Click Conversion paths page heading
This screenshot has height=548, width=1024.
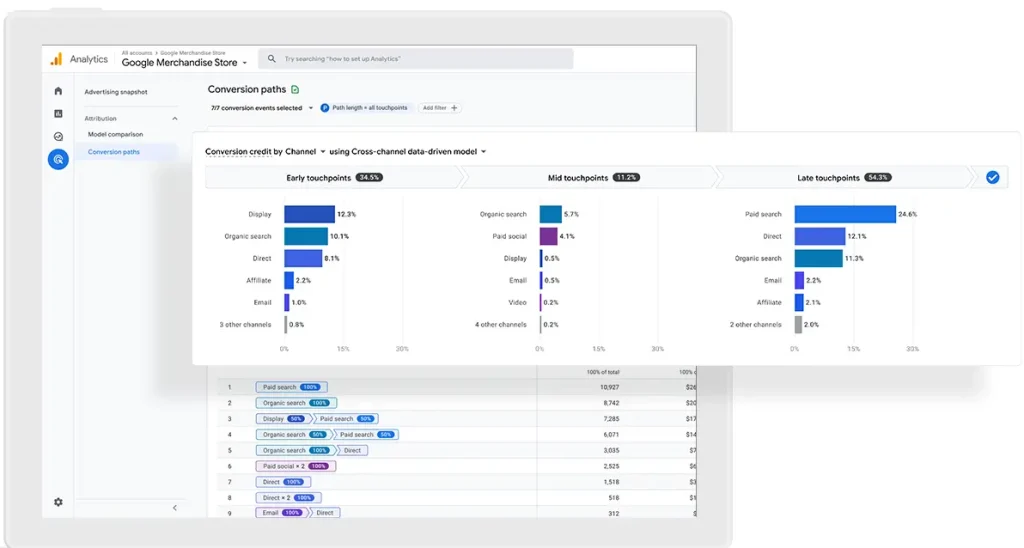pos(246,89)
